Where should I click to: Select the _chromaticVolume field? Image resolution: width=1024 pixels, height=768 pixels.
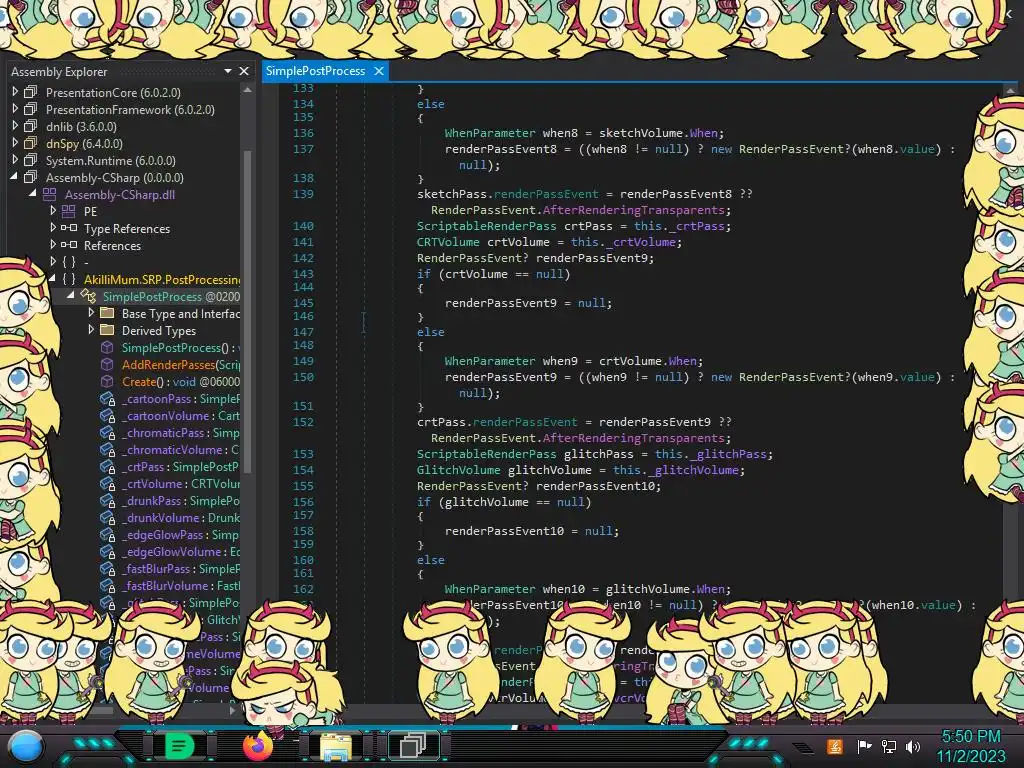pyautogui.click(x=181, y=450)
